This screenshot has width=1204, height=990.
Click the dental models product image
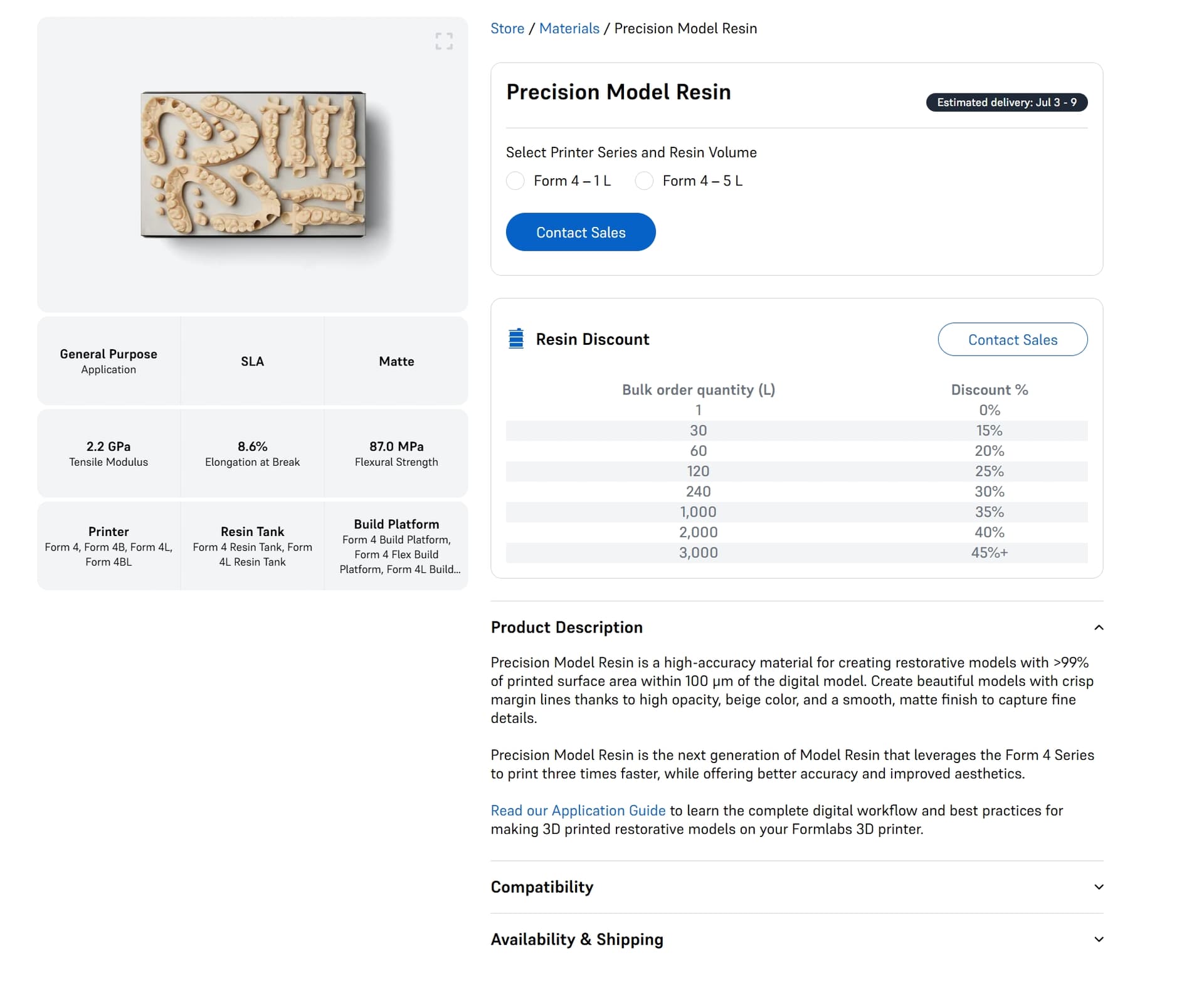pyautogui.click(x=253, y=165)
